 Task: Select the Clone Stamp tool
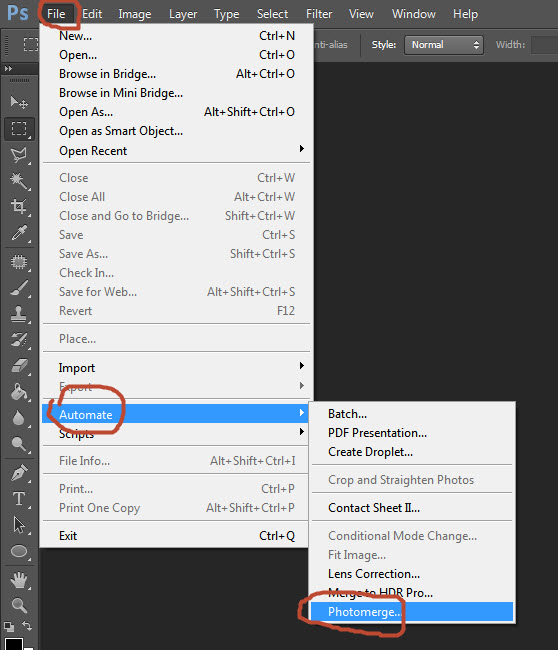click(x=19, y=314)
